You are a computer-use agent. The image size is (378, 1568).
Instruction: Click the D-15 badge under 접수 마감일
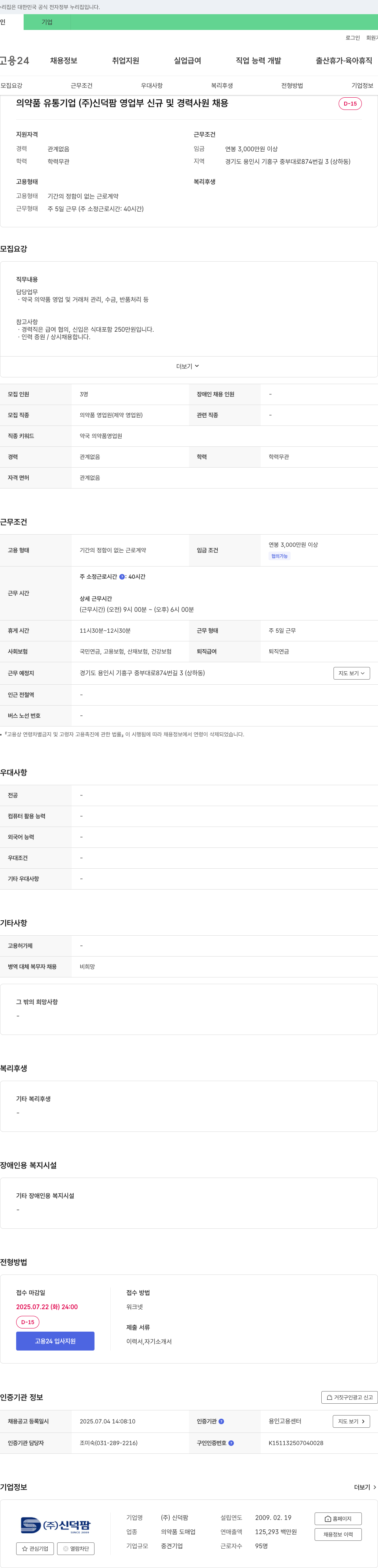(x=28, y=1322)
